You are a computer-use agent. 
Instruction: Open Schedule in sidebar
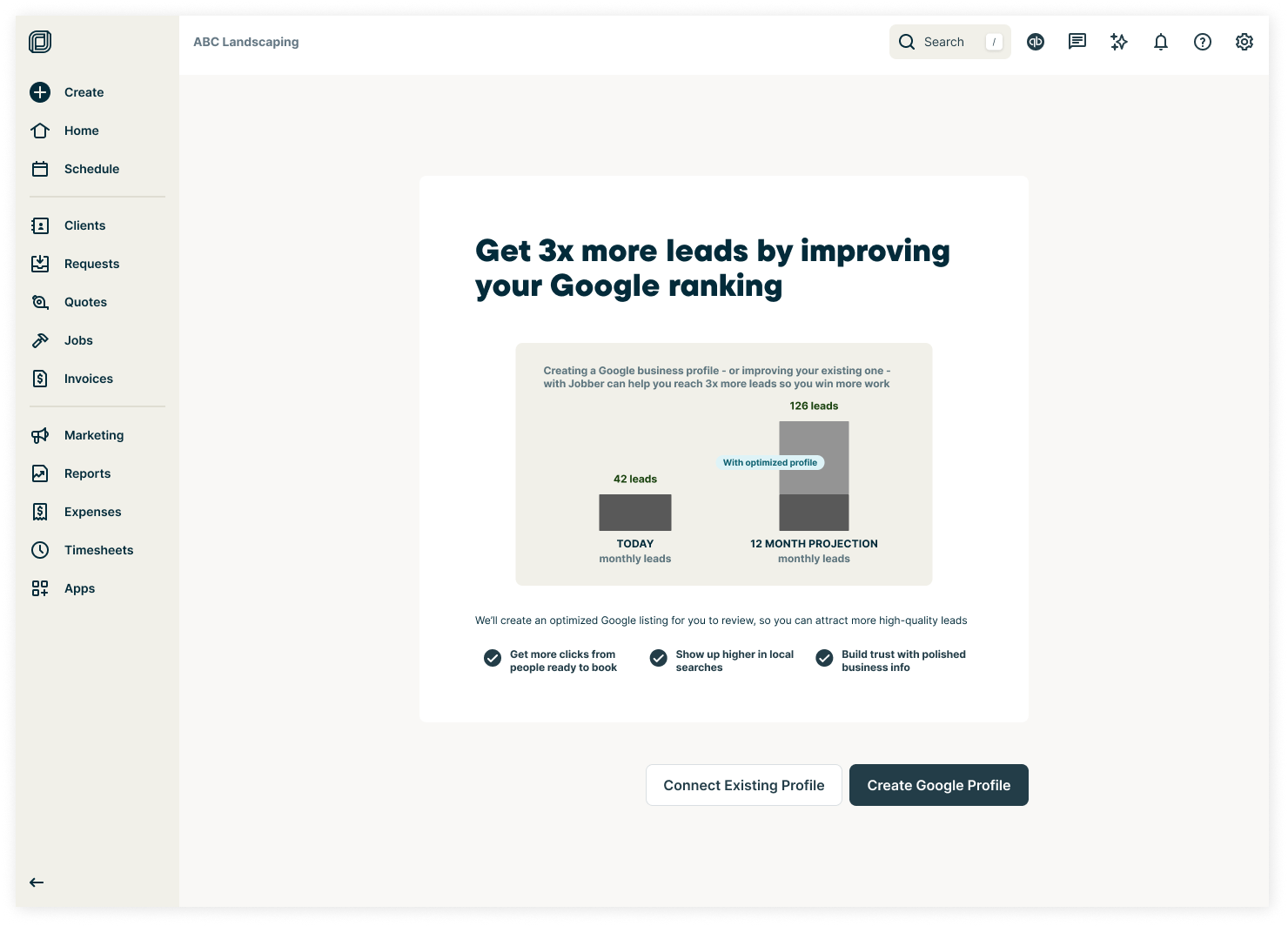91,169
